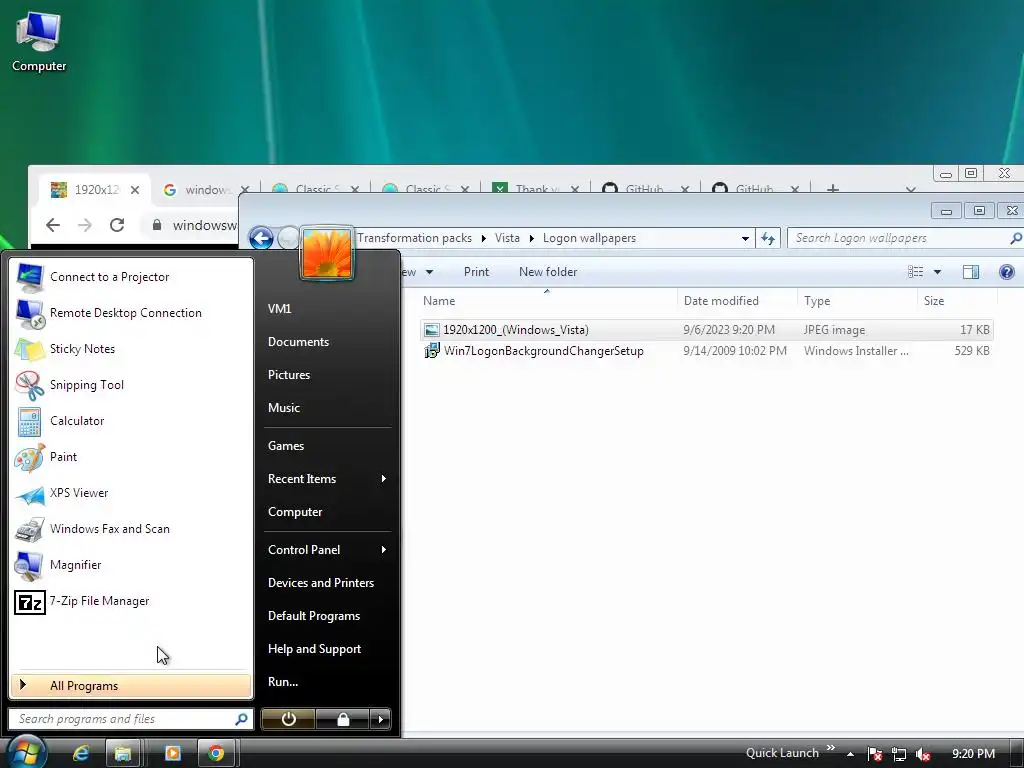Open shutdown options arrow

tap(380, 719)
